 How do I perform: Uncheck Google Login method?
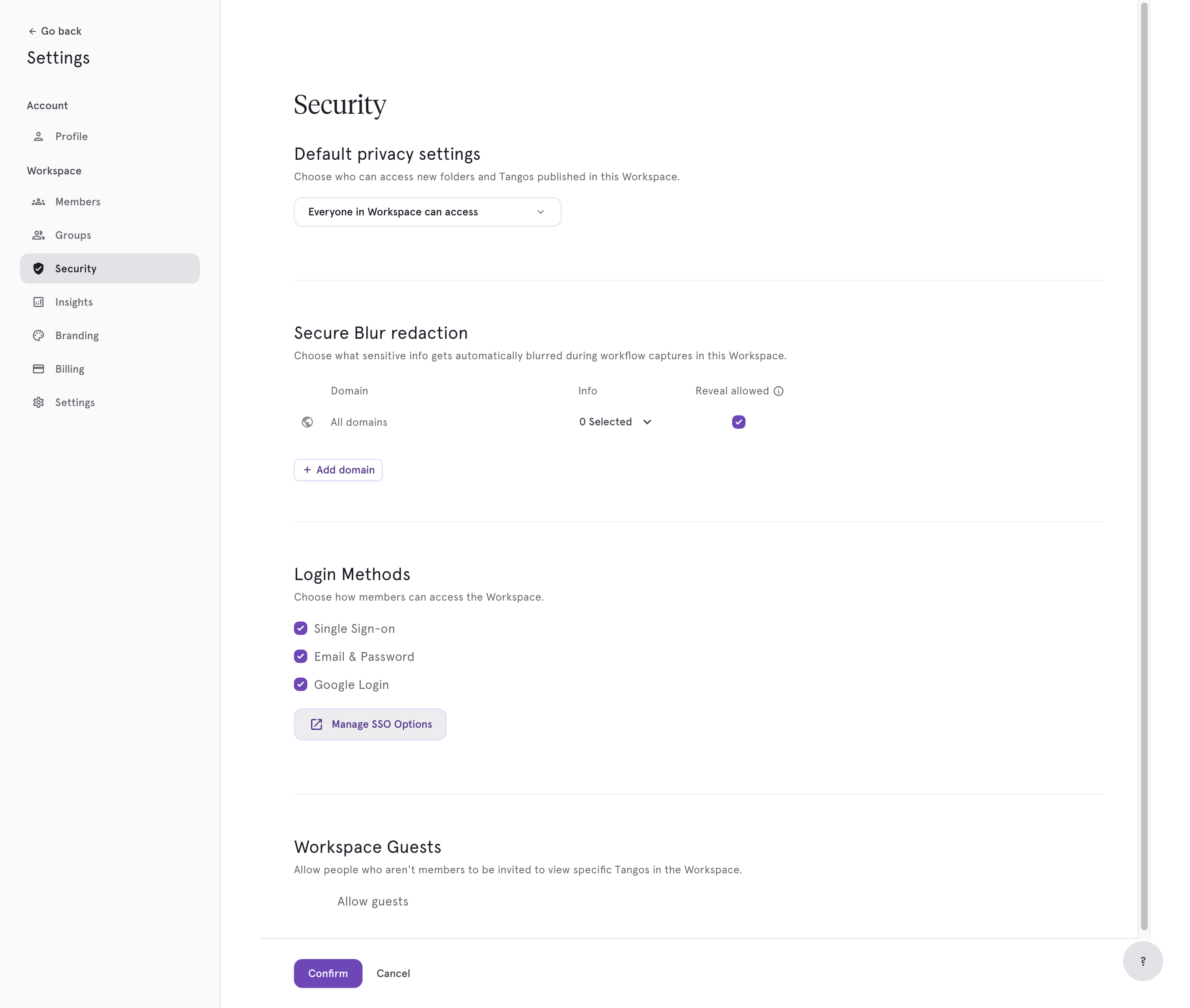click(301, 685)
